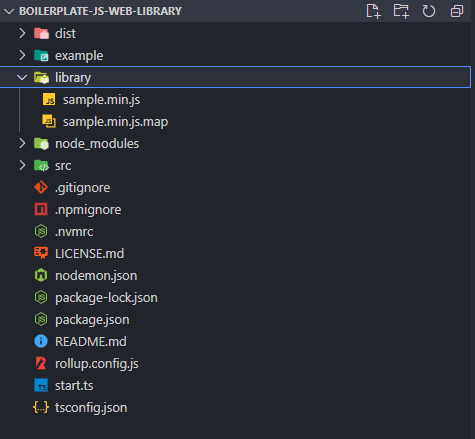The height and width of the screenshot is (439, 475).
Task: Open the tsconfig.json file
Action: [x=91, y=408]
